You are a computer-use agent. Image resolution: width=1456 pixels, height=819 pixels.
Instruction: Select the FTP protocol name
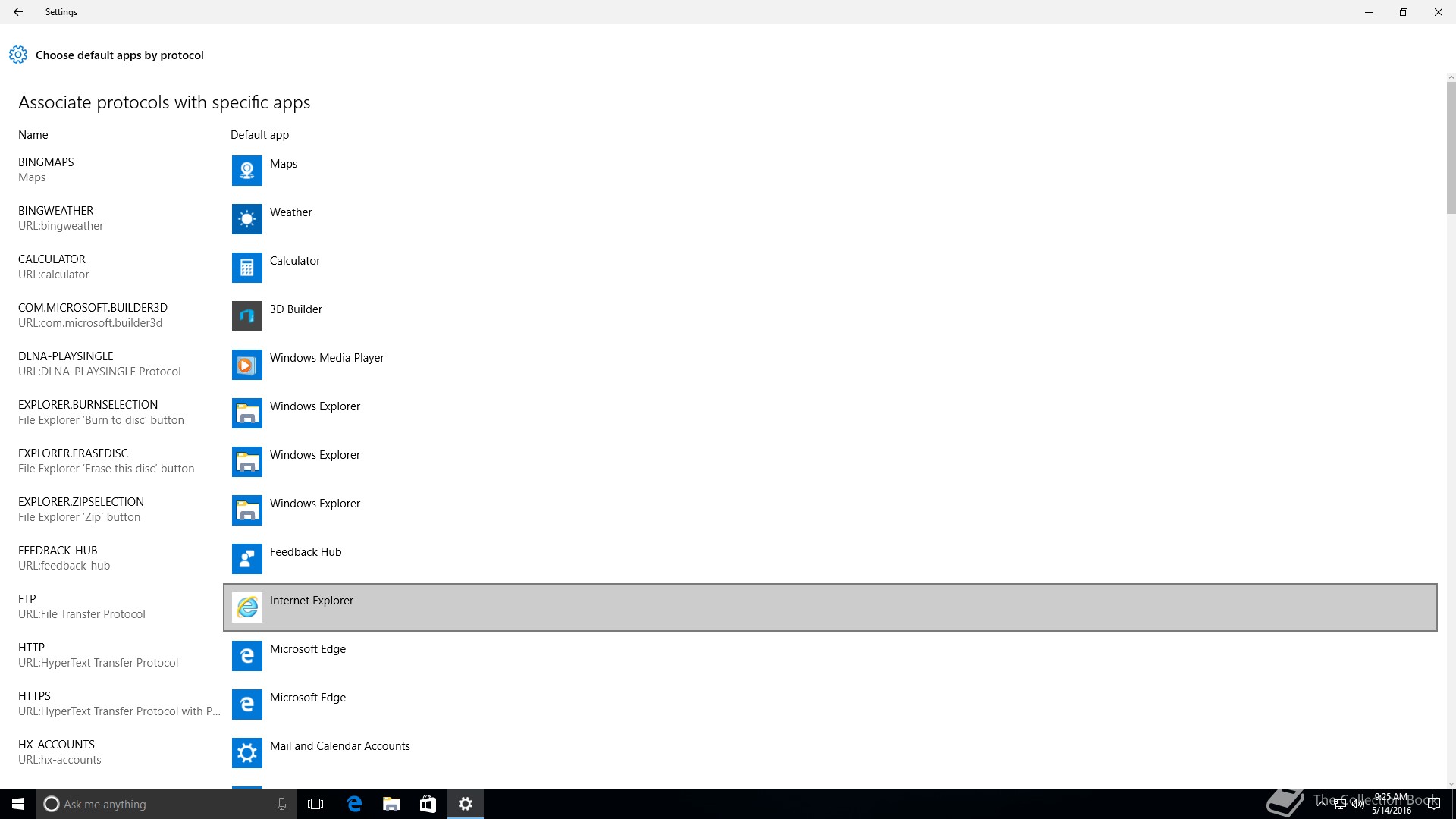[x=27, y=599]
